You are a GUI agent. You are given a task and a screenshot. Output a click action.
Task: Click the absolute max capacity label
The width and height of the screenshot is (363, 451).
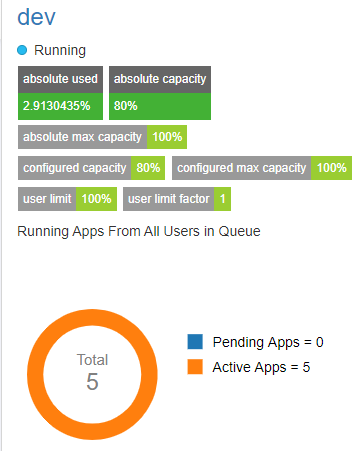click(83, 137)
